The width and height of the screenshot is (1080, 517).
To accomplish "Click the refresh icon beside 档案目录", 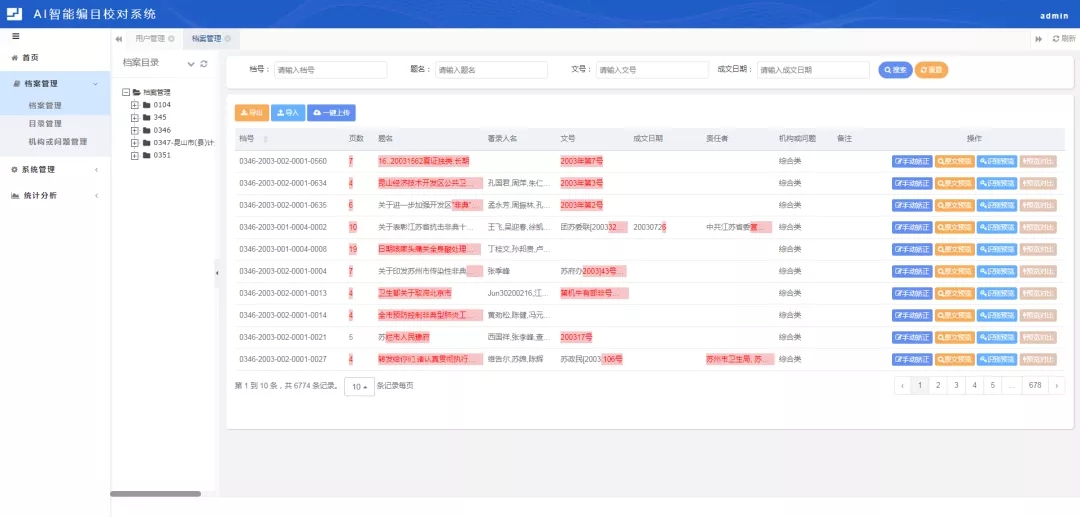I will [x=205, y=63].
